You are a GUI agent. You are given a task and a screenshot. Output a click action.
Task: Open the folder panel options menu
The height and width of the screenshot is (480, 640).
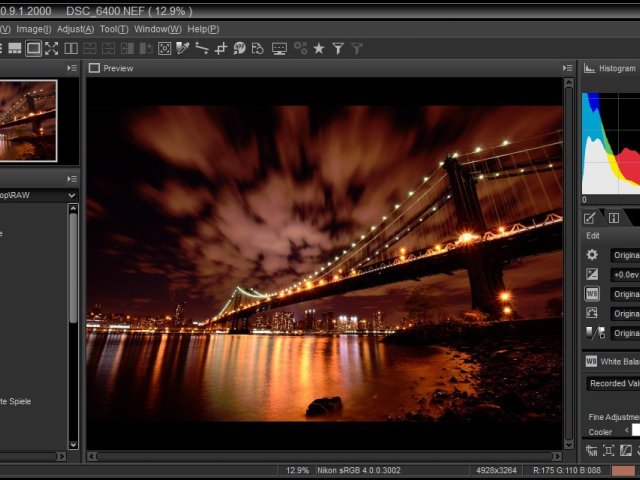coord(72,179)
